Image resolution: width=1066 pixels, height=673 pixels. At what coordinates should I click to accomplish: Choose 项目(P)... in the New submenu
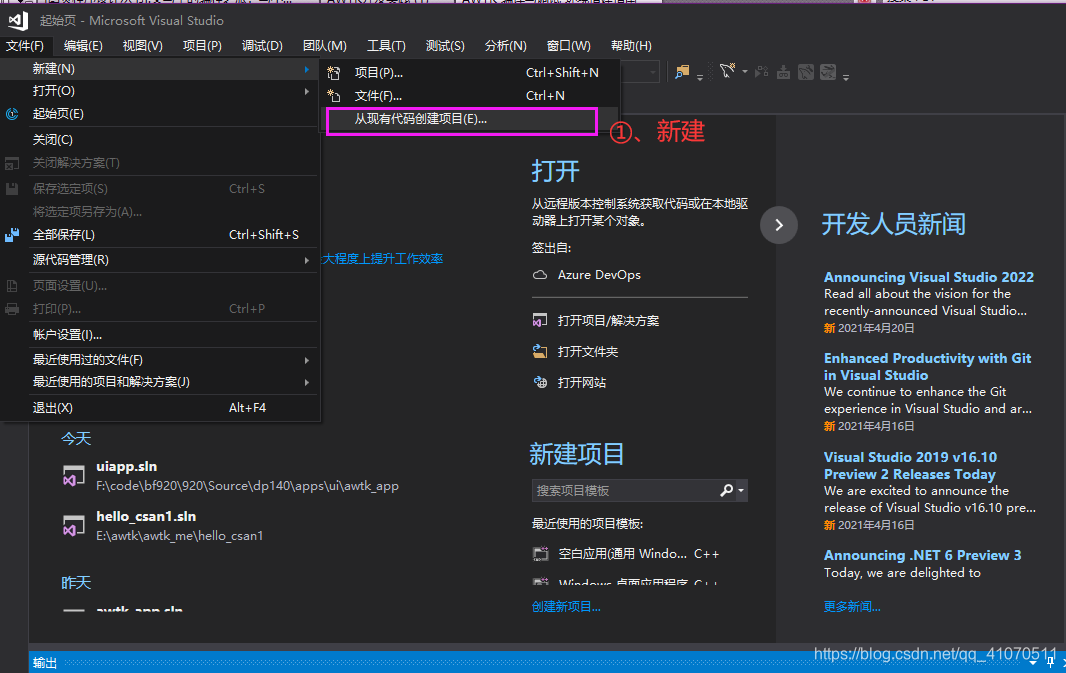click(470, 73)
